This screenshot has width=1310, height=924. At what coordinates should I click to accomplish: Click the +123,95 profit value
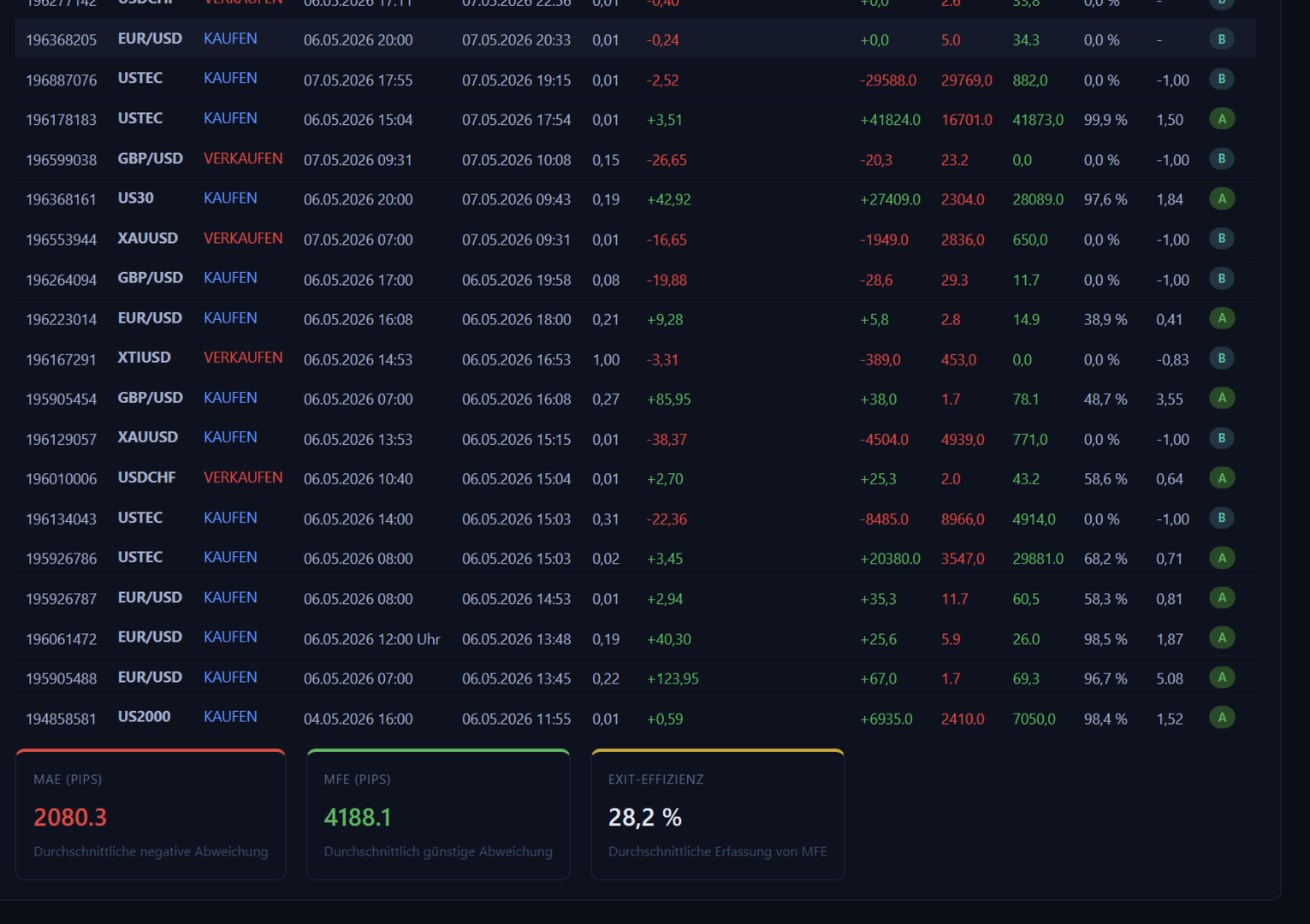coord(673,679)
